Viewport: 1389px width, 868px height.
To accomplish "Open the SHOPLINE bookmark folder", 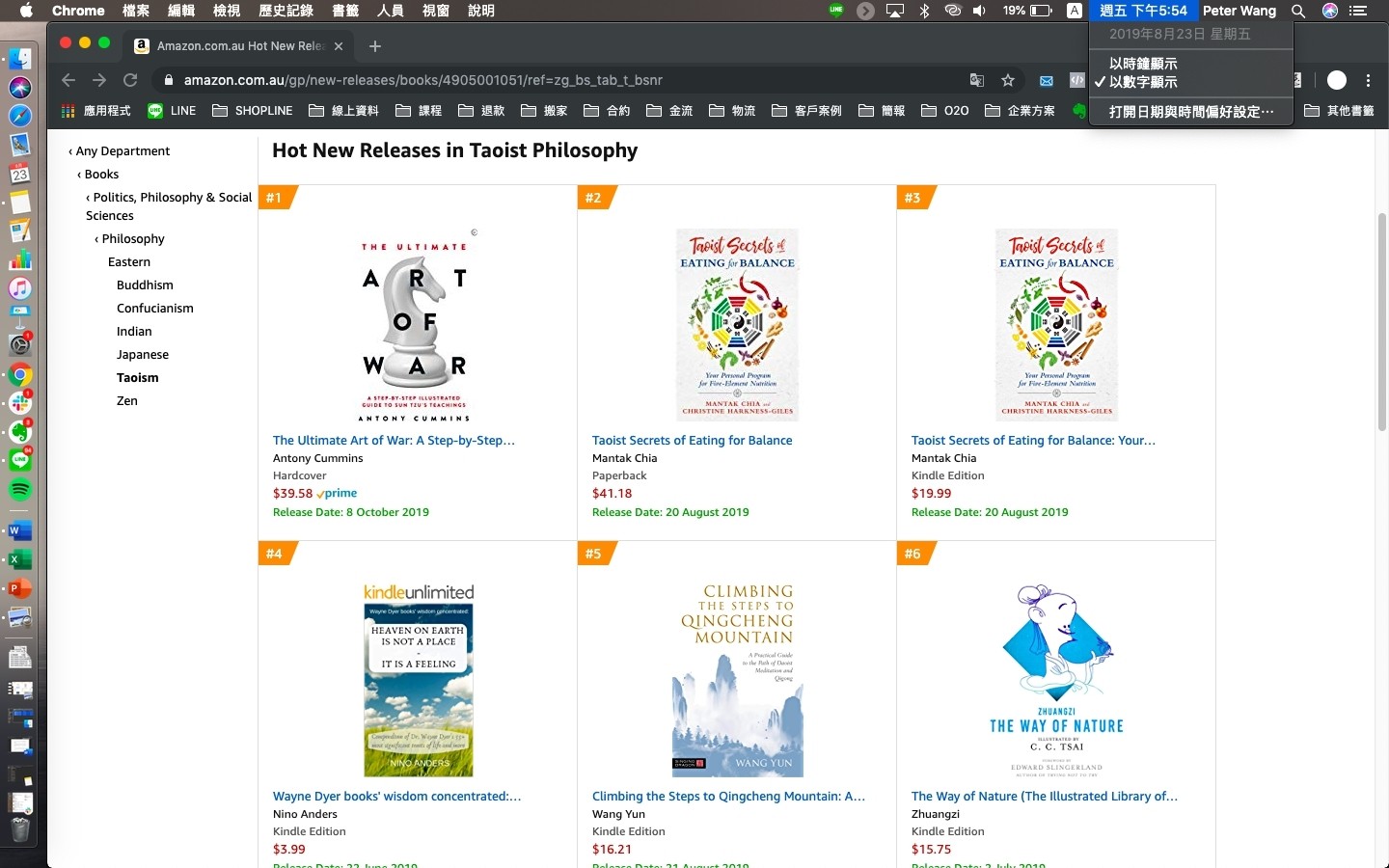I will click(x=253, y=111).
